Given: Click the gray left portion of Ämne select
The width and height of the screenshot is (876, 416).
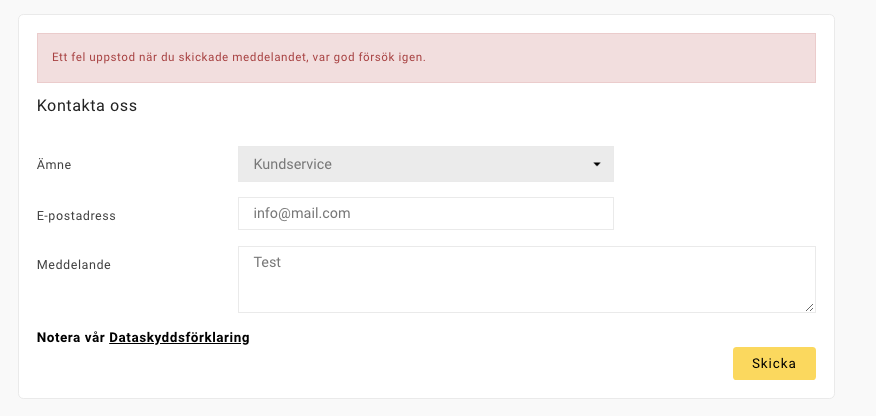Looking at the screenshot, I should click(245, 164).
